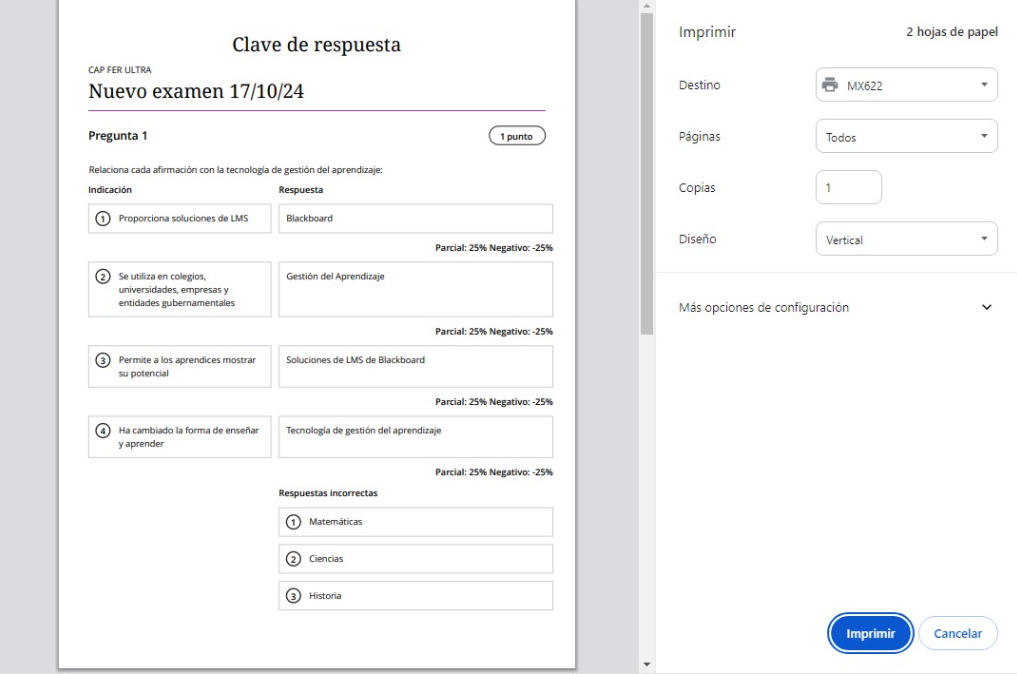
Task: Click the preview scrollbar up arrow
Action: (646, 6)
